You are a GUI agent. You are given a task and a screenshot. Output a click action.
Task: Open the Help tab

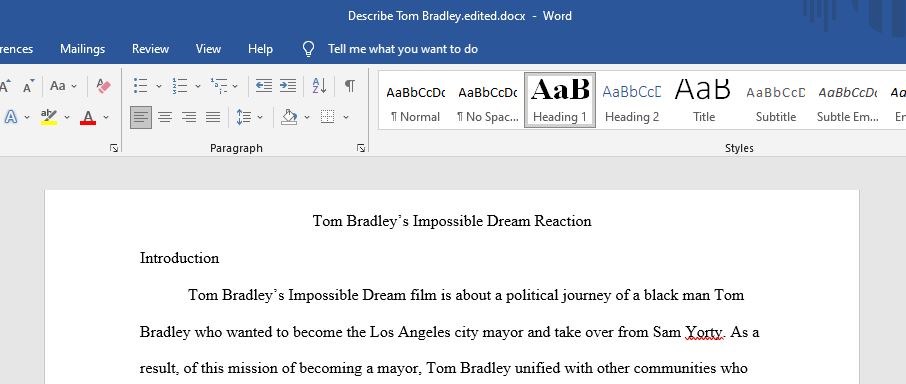pyautogui.click(x=260, y=49)
